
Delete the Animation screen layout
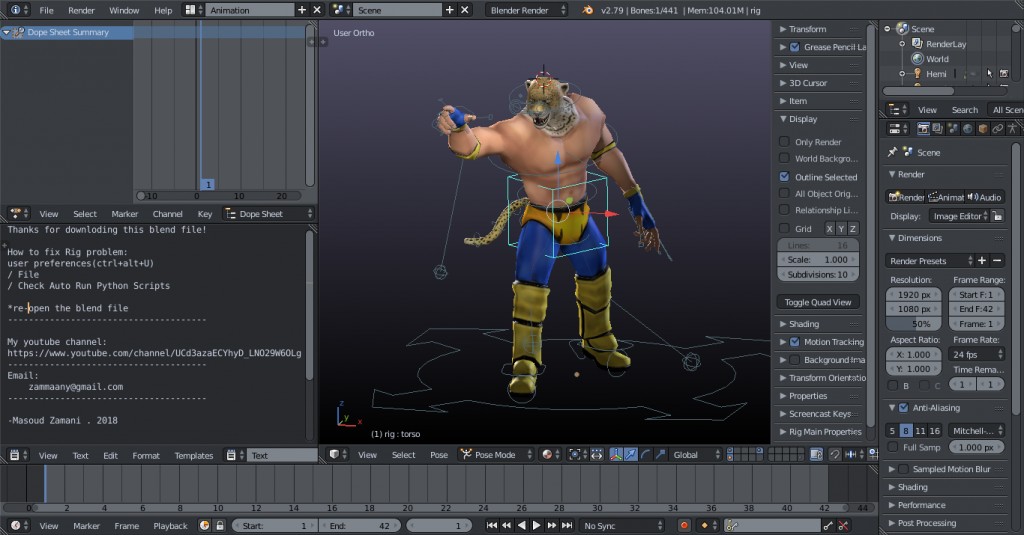tap(317, 10)
